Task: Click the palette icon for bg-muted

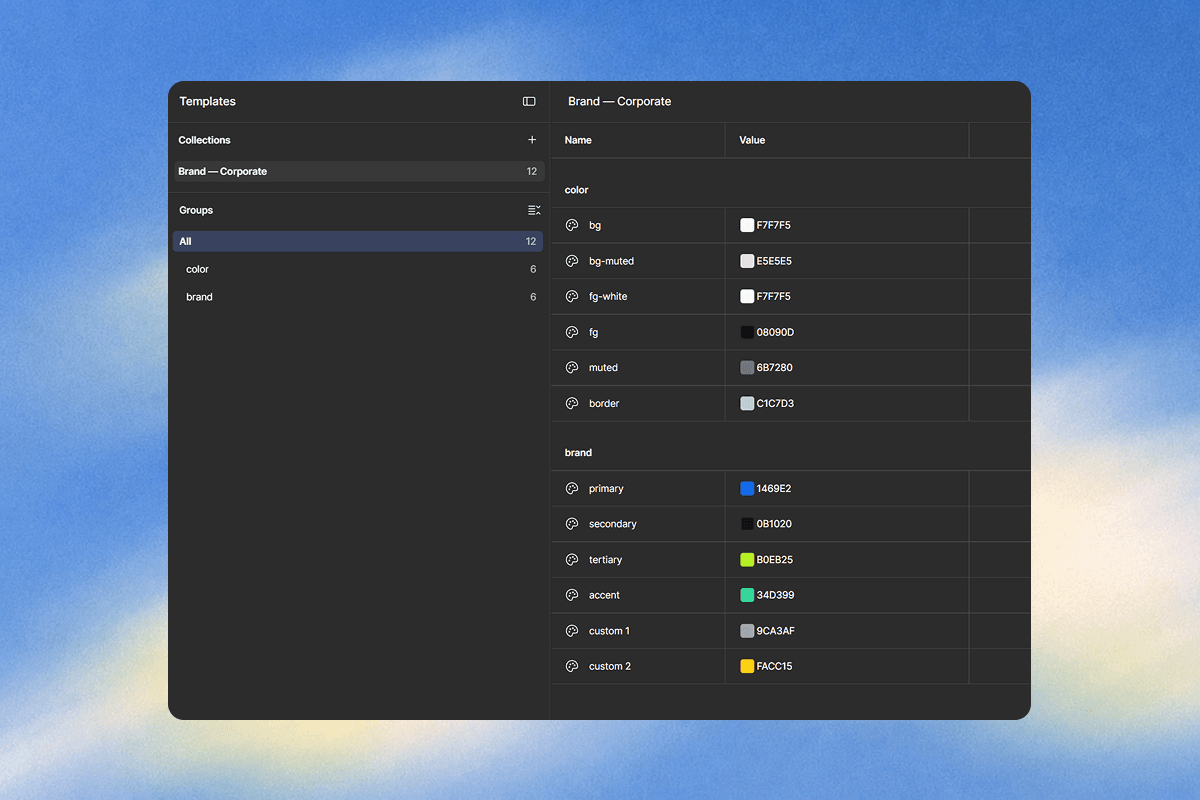Action: pyautogui.click(x=572, y=261)
